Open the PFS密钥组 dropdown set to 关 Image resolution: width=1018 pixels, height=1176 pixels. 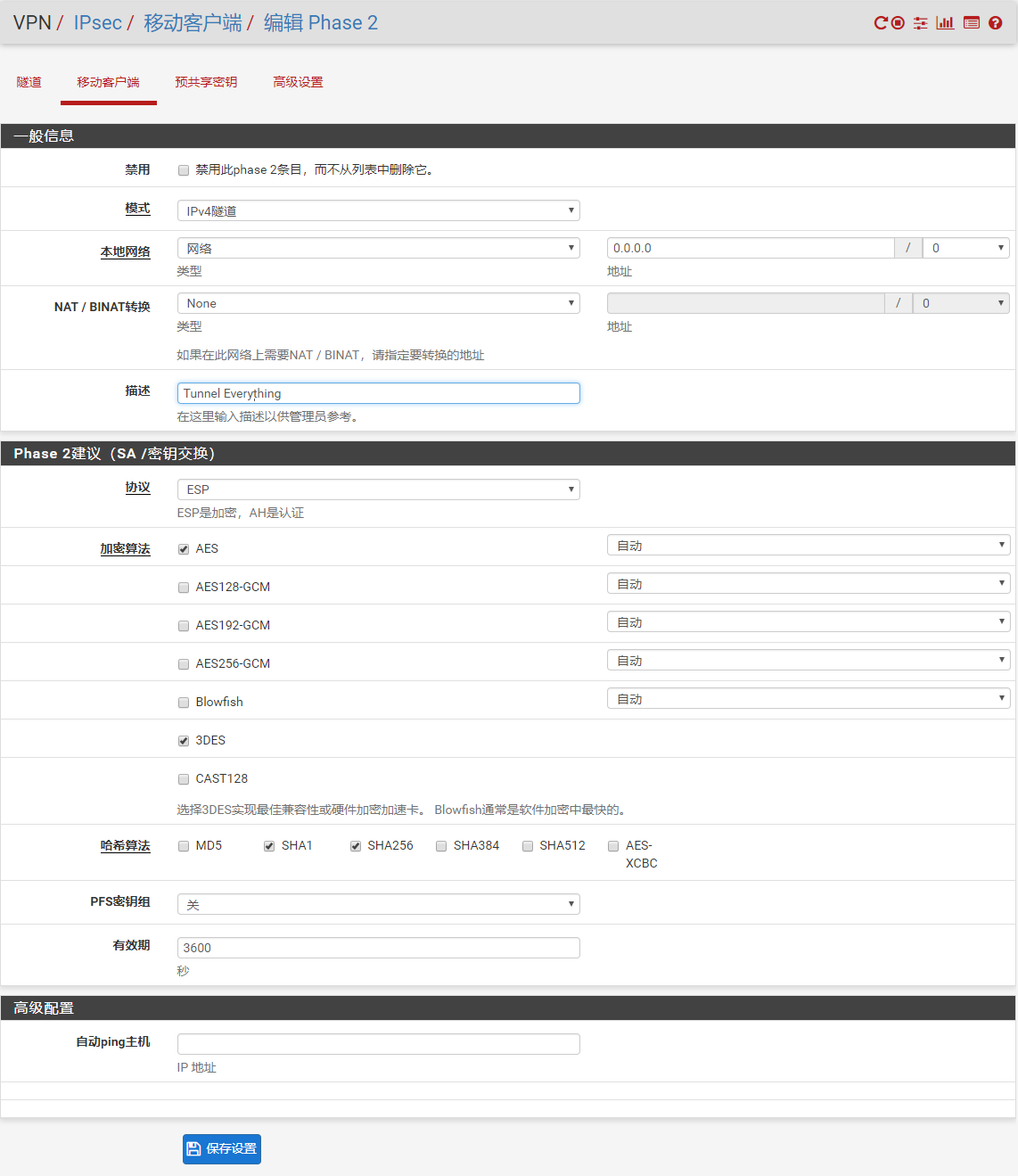pos(378,903)
